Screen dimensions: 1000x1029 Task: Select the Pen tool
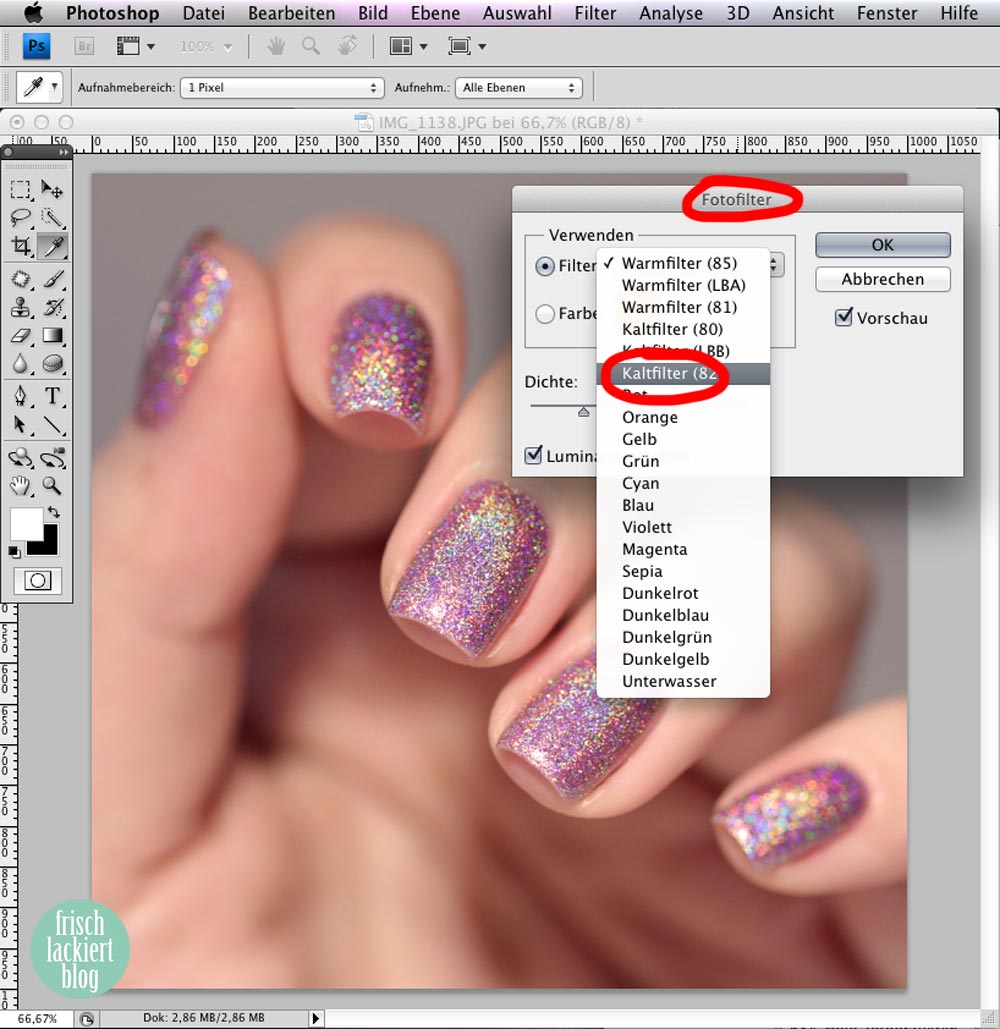(x=20, y=396)
